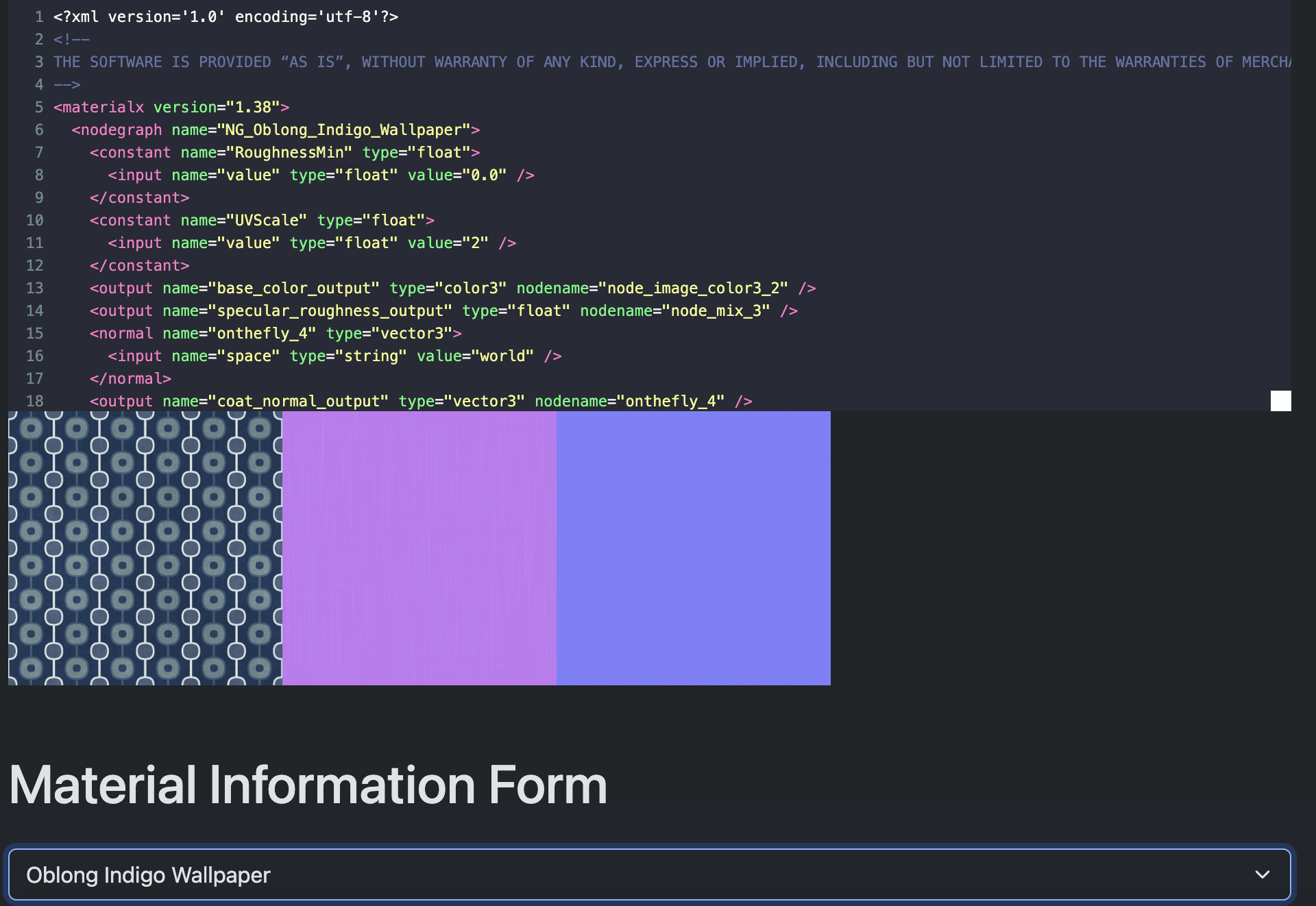Viewport: 1316px width, 906px height.
Task: Click the node_mix_3 nodename value
Action: (x=716, y=311)
